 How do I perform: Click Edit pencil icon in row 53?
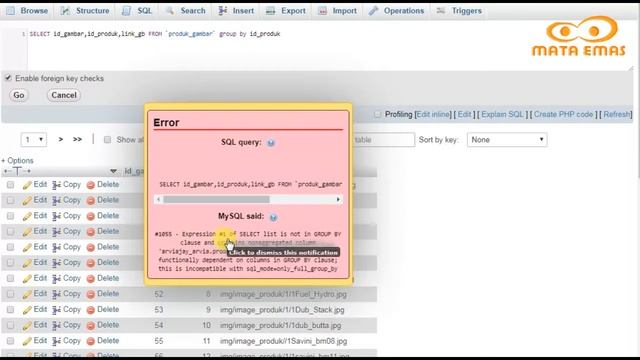point(27,310)
